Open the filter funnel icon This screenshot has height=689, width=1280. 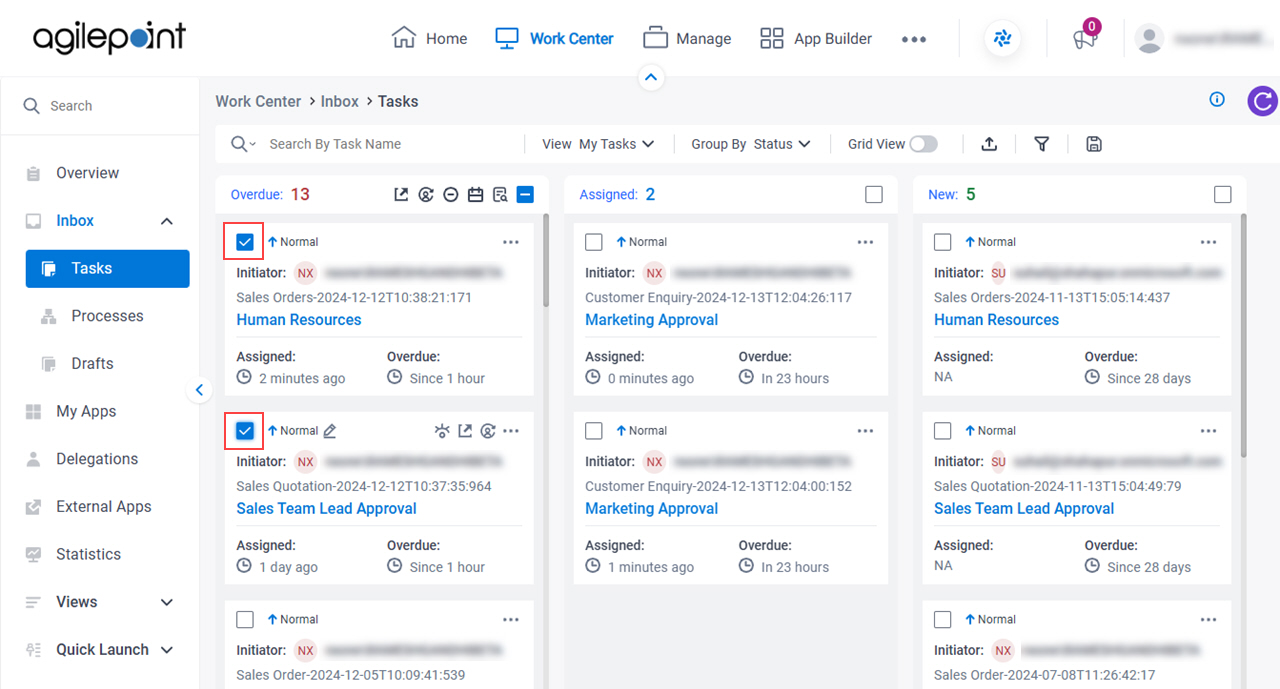point(1042,144)
